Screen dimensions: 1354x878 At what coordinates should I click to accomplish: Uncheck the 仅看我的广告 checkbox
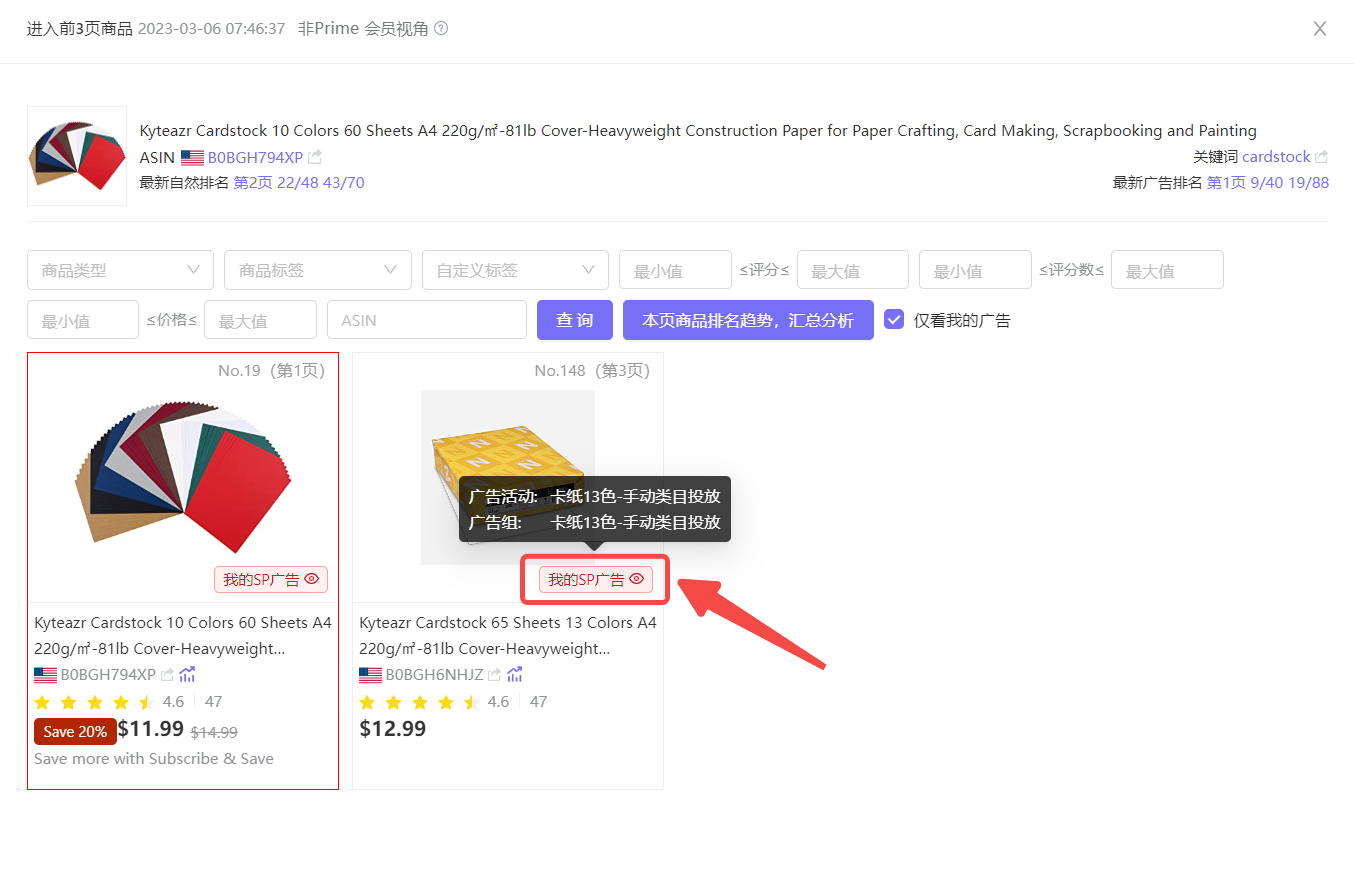893,319
